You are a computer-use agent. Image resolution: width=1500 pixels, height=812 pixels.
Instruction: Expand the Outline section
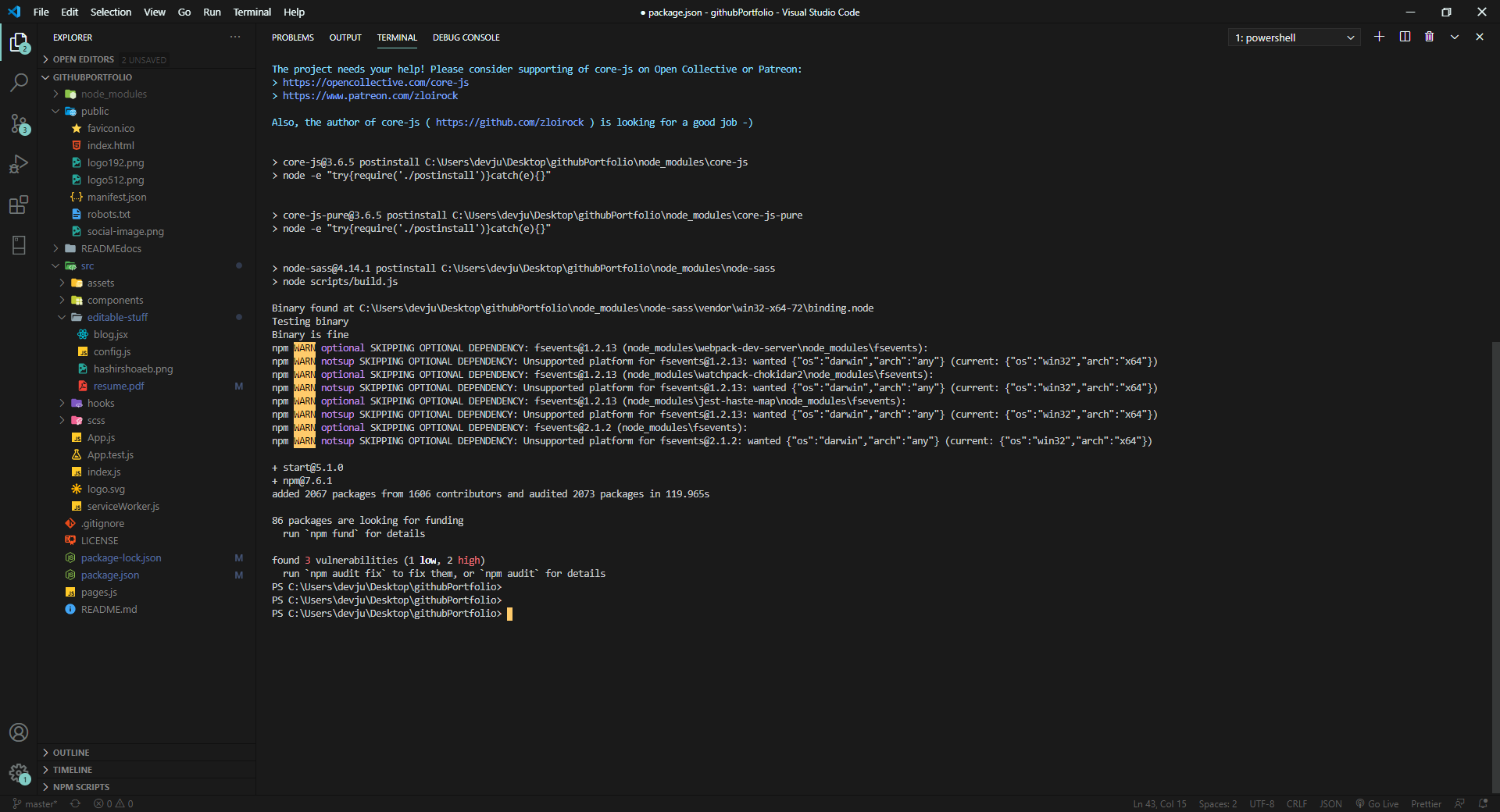(147, 753)
